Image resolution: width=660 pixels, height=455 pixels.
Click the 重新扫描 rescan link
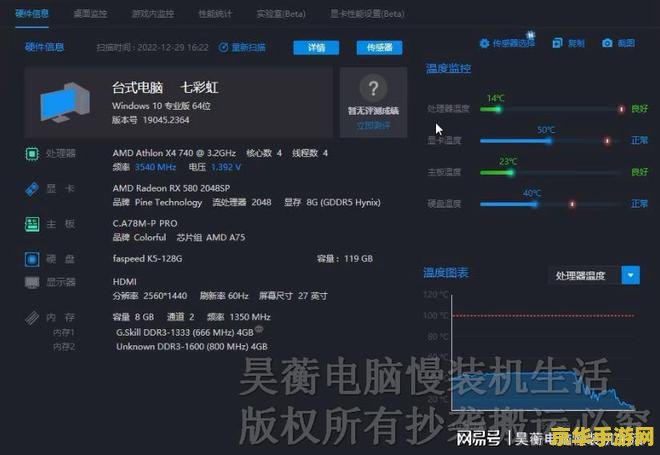(x=248, y=47)
